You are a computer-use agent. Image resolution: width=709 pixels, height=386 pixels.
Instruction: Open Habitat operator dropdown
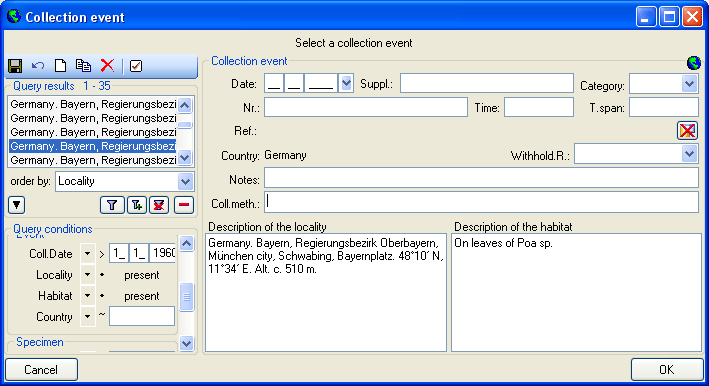pos(87,296)
